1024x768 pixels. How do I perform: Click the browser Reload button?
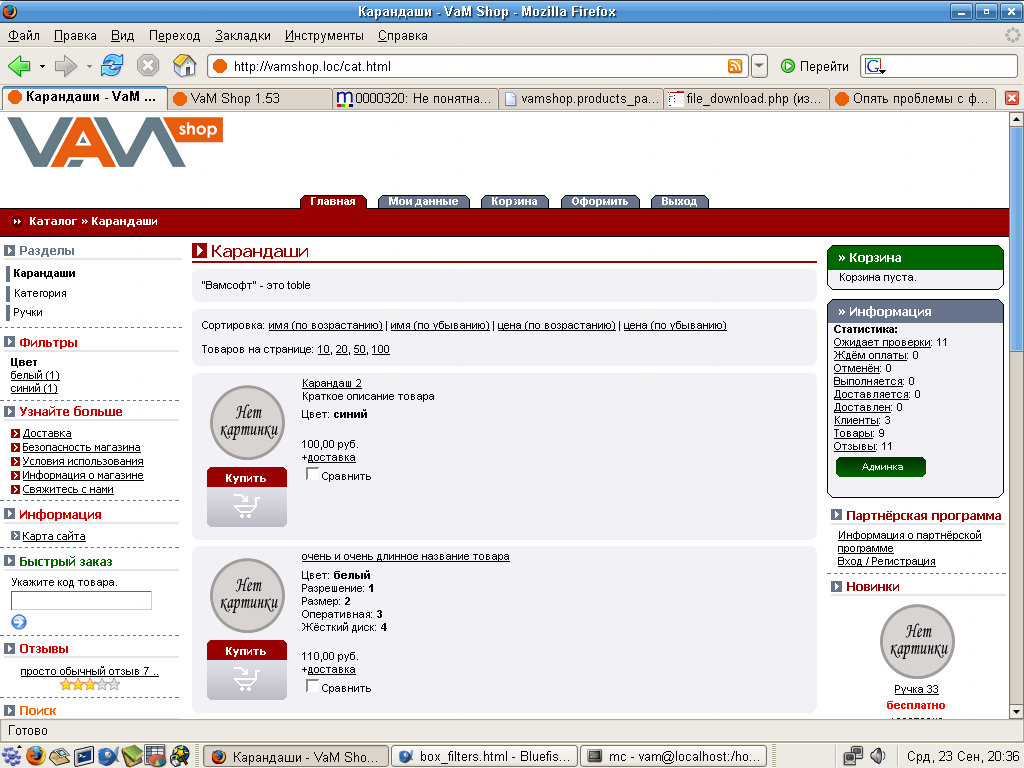click(112, 66)
